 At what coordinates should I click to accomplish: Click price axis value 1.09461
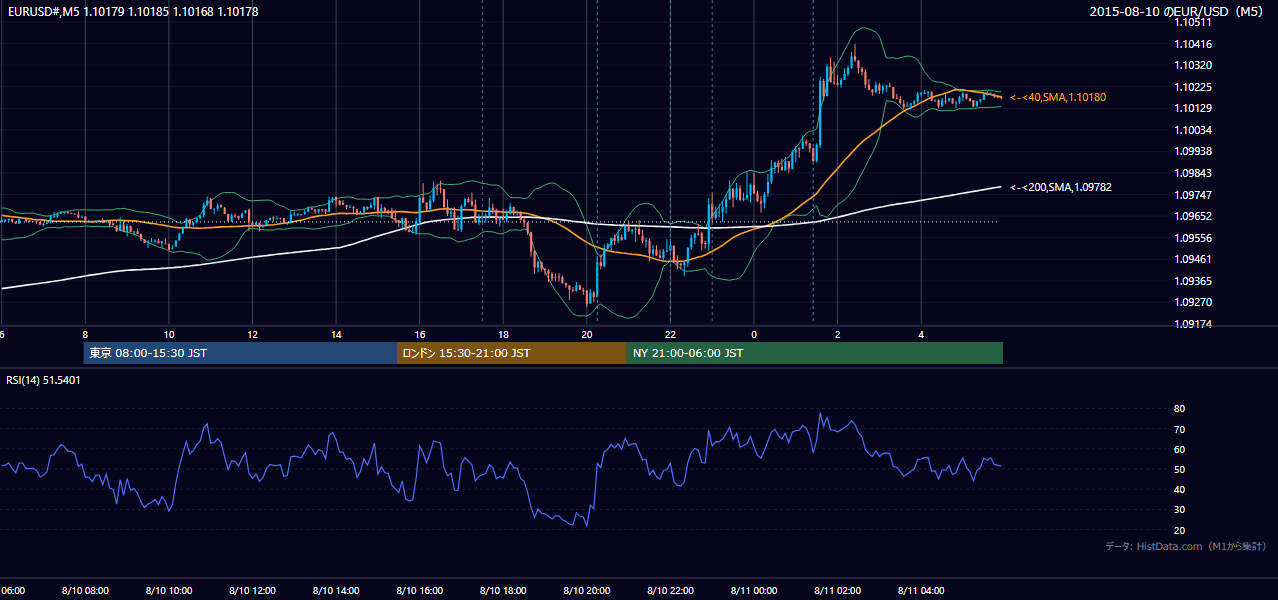pyautogui.click(x=1192, y=259)
